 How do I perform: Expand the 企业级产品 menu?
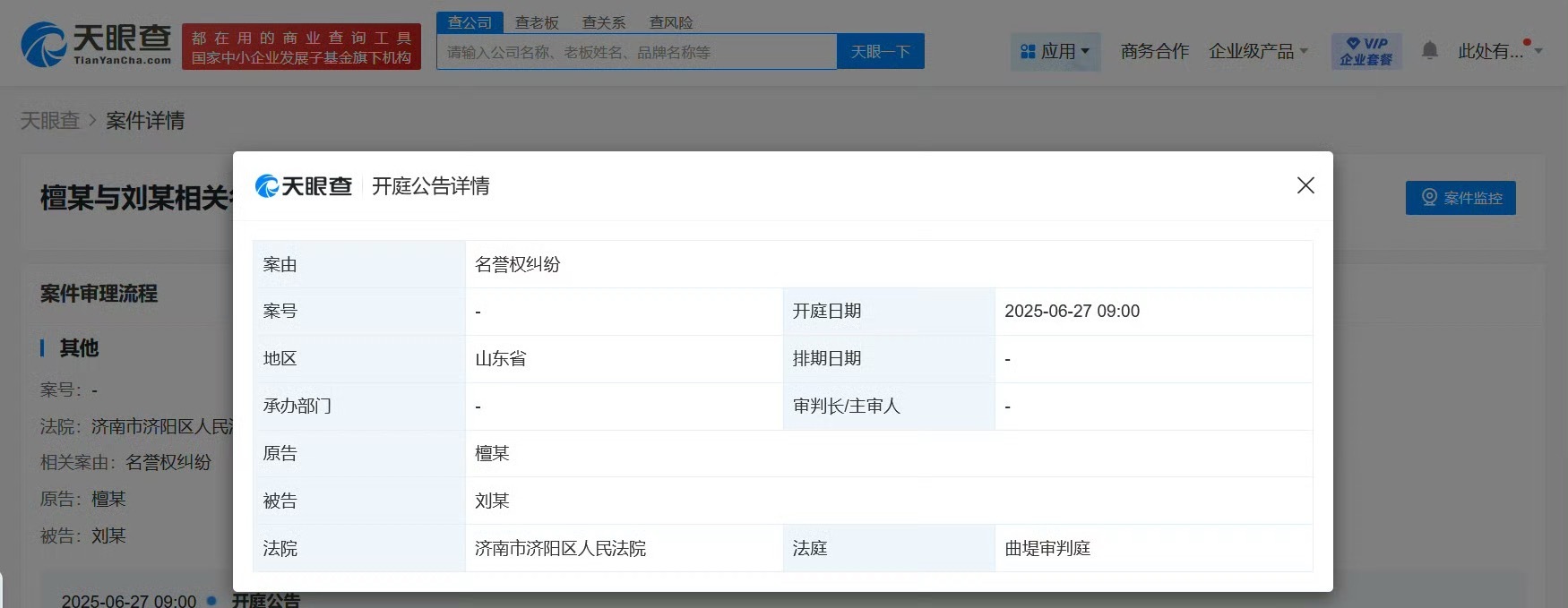click(1258, 52)
